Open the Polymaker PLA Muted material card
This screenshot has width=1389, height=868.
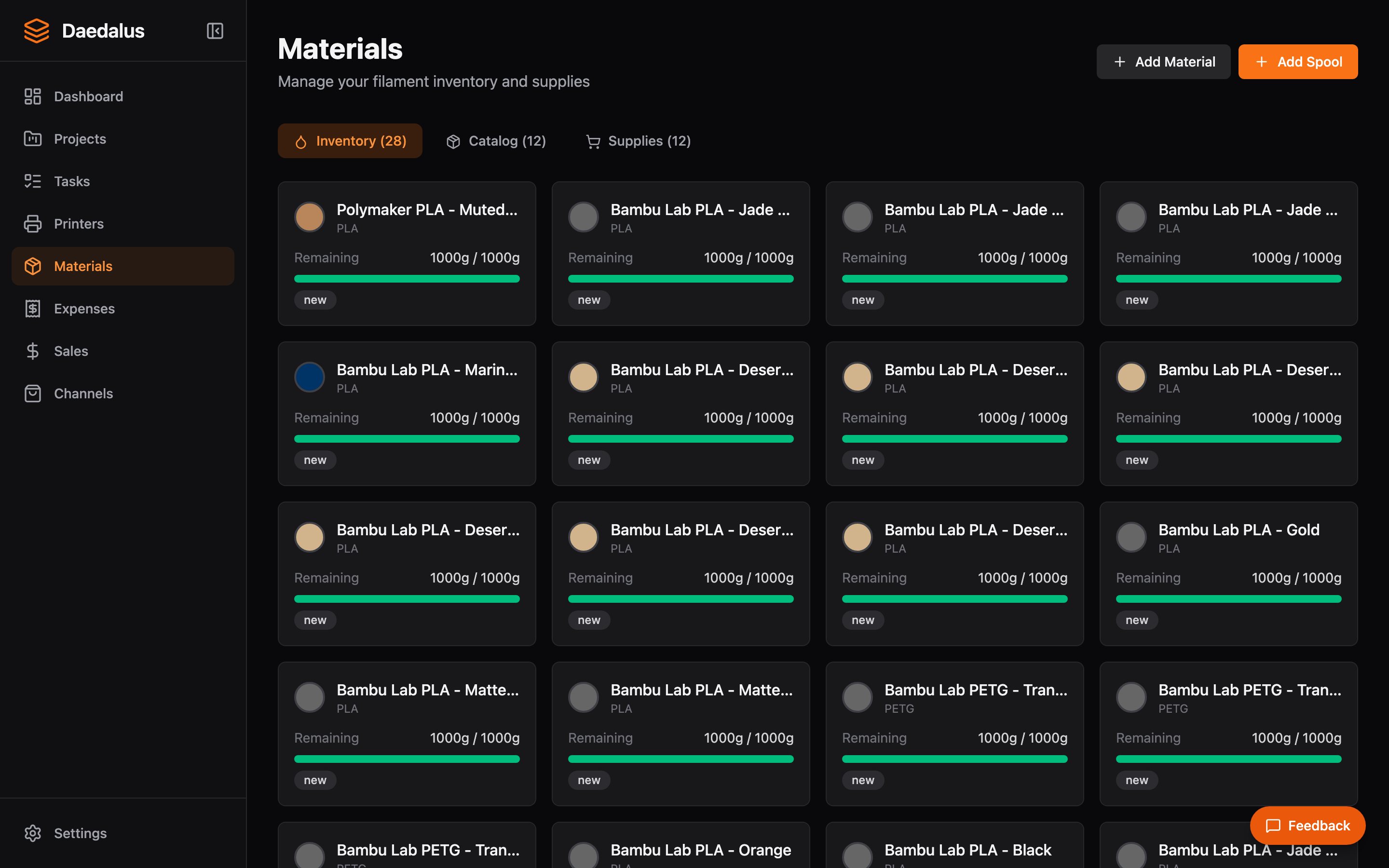pyautogui.click(x=407, y=253)
